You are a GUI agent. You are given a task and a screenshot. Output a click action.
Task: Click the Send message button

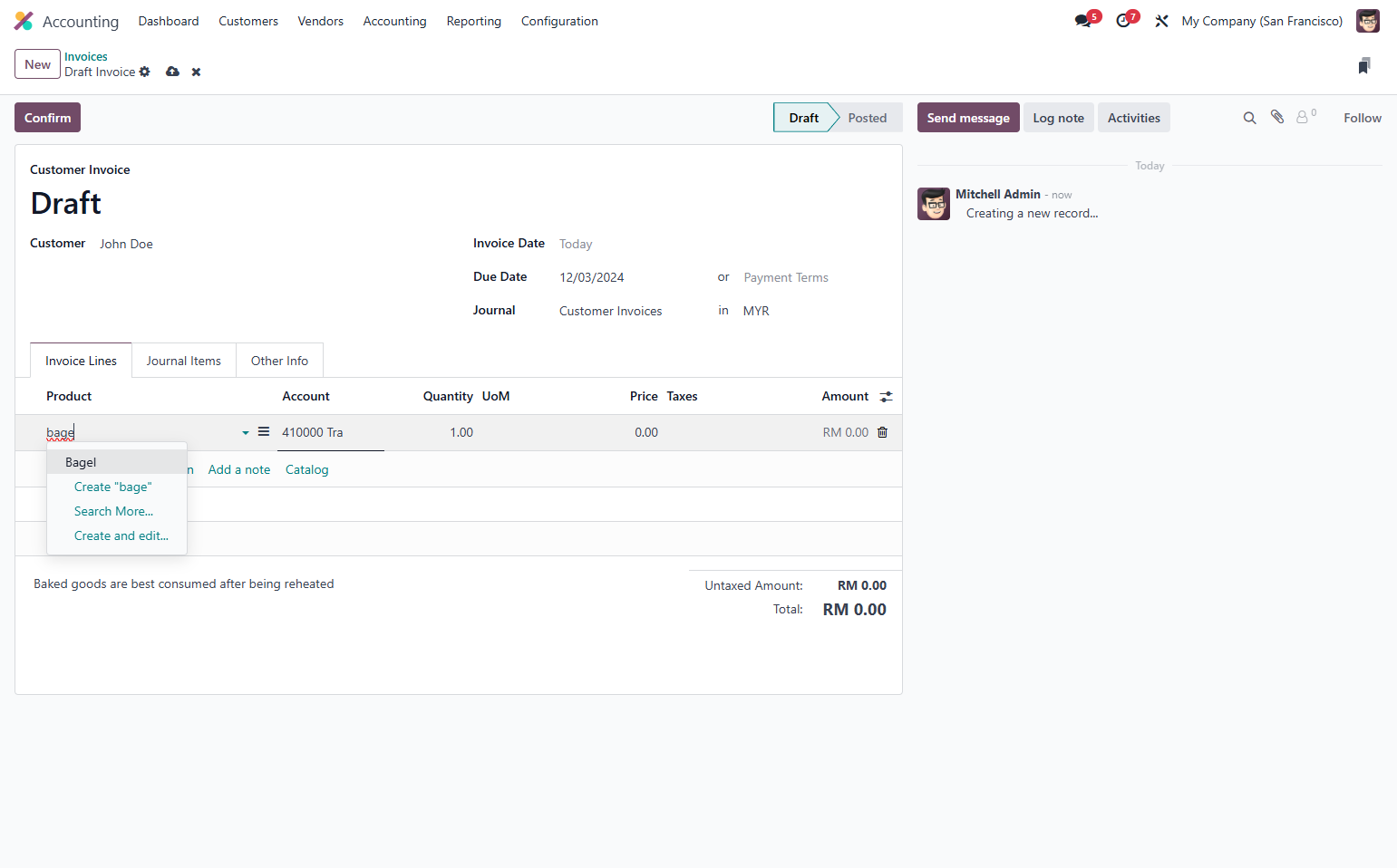[x=968, y=118]
